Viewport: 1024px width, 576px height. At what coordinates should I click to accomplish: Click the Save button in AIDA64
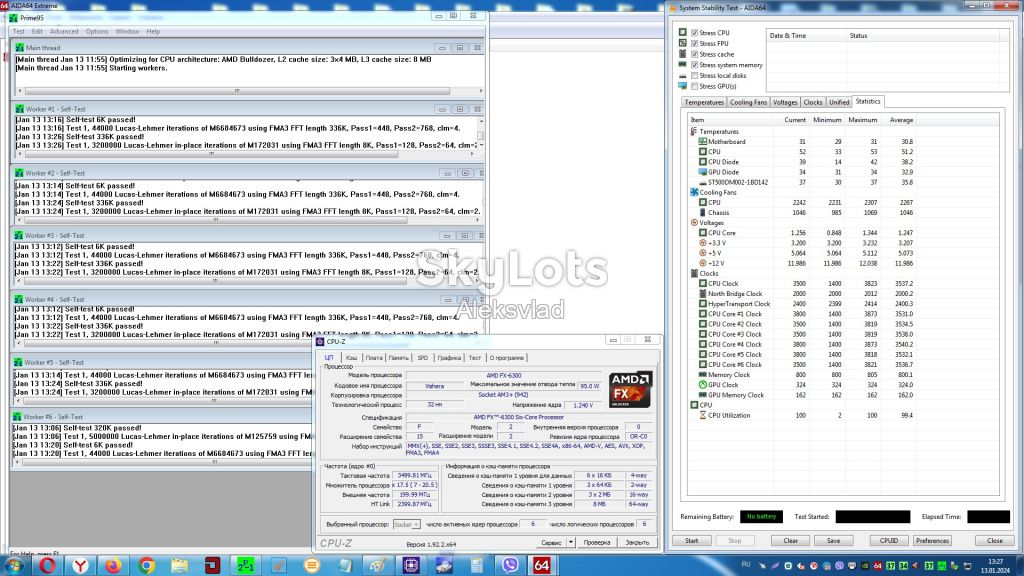(x=833, y=541)
